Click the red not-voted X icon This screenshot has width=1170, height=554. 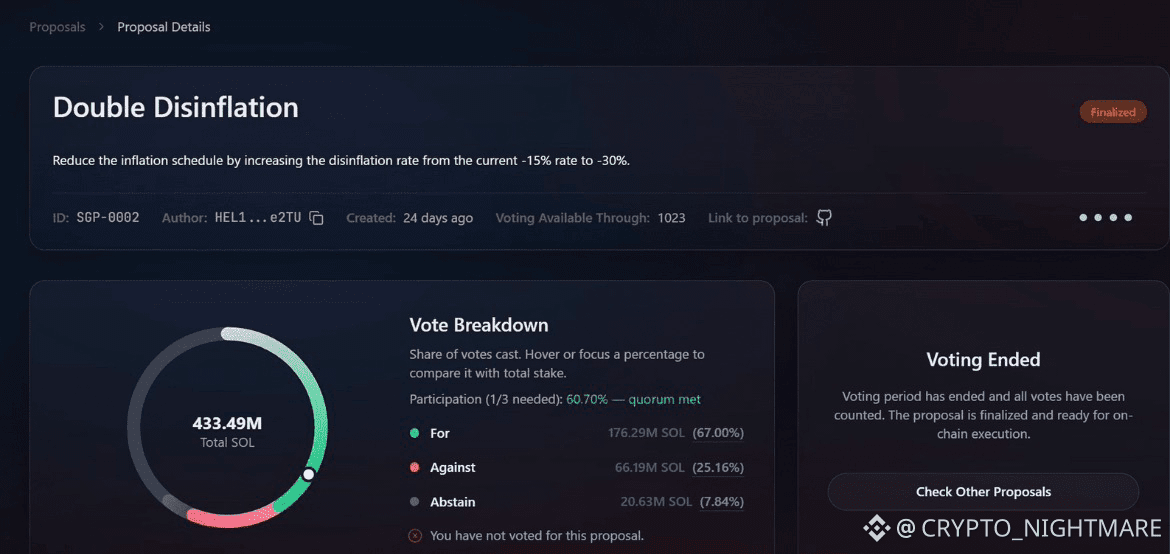[x=416, y=535]
